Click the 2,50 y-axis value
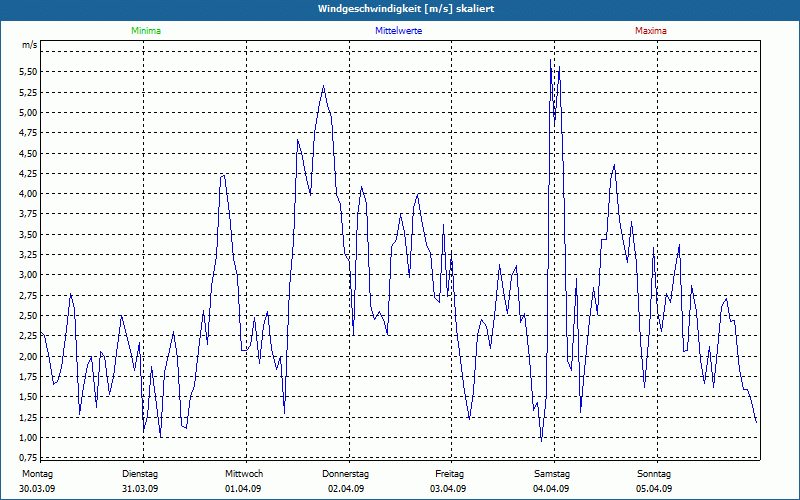800x500 pixels. 28,316
